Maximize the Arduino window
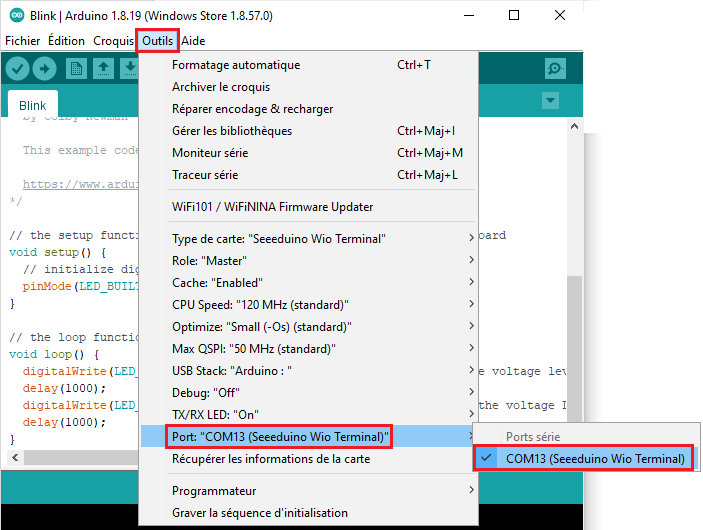Viewport: 703px width, 530px height. (x=514, y=15)
